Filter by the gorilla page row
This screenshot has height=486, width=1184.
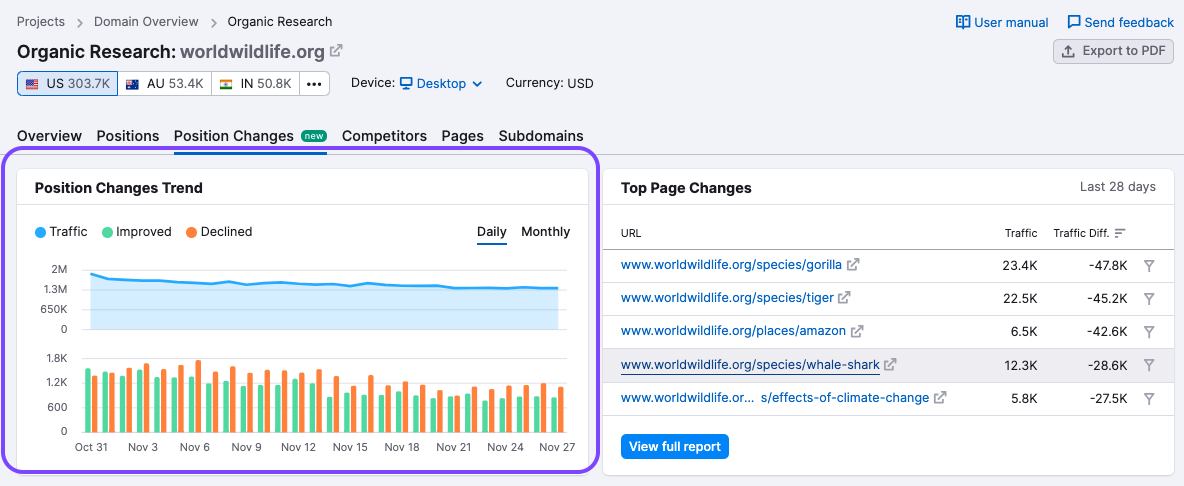1149,265
